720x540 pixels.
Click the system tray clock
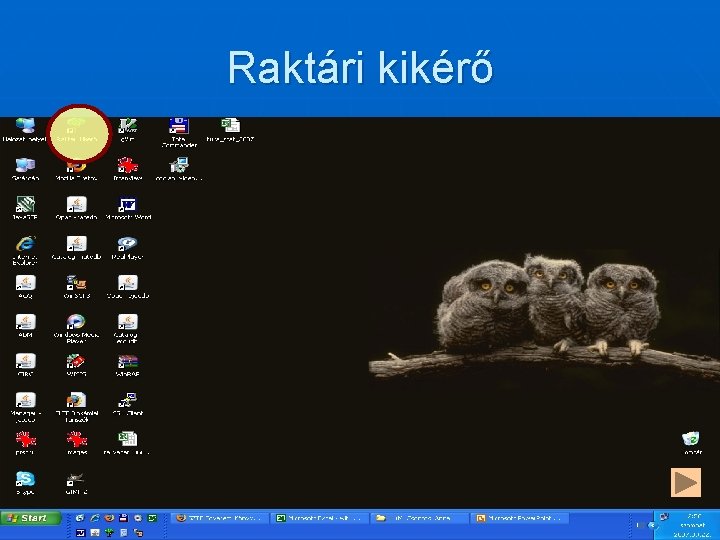pos(693,525)
